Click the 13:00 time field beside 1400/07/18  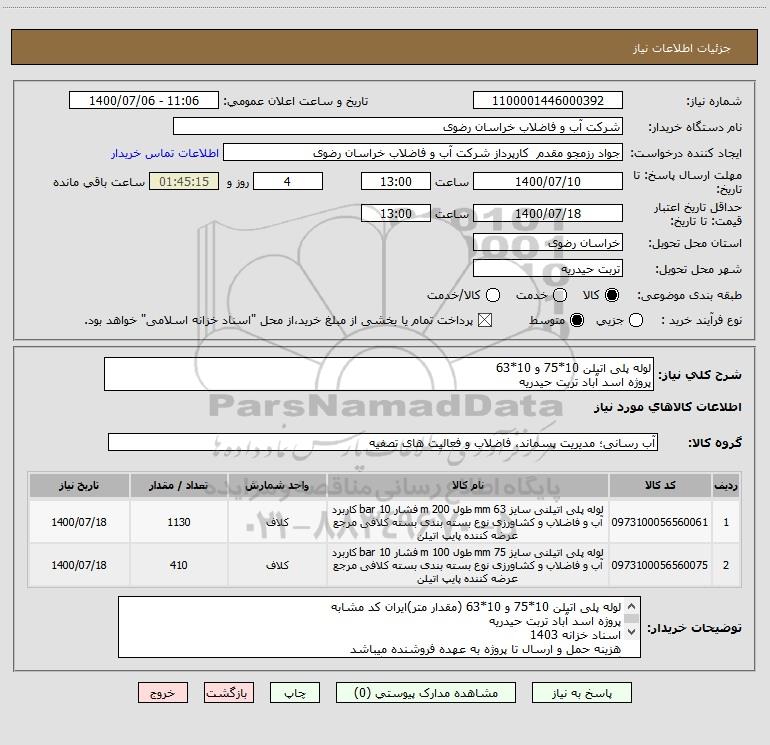[396, 213]
